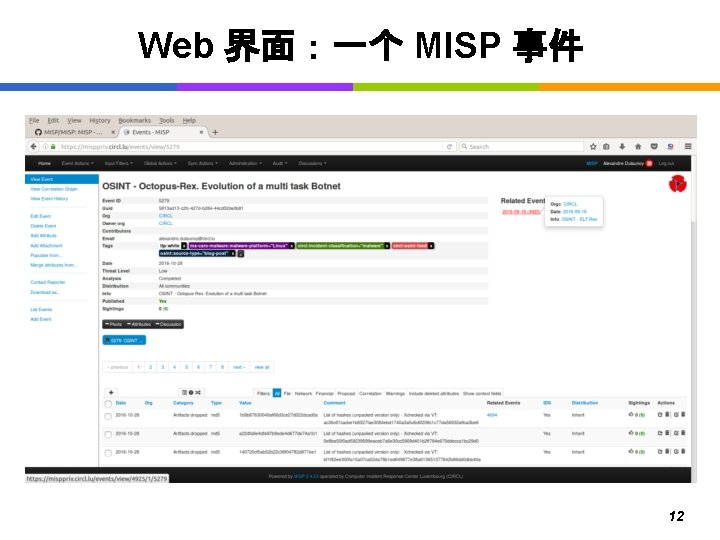Click the extension icon left of hamburger menu
This screenshot has width=720, height=540.
coord(670,146)
